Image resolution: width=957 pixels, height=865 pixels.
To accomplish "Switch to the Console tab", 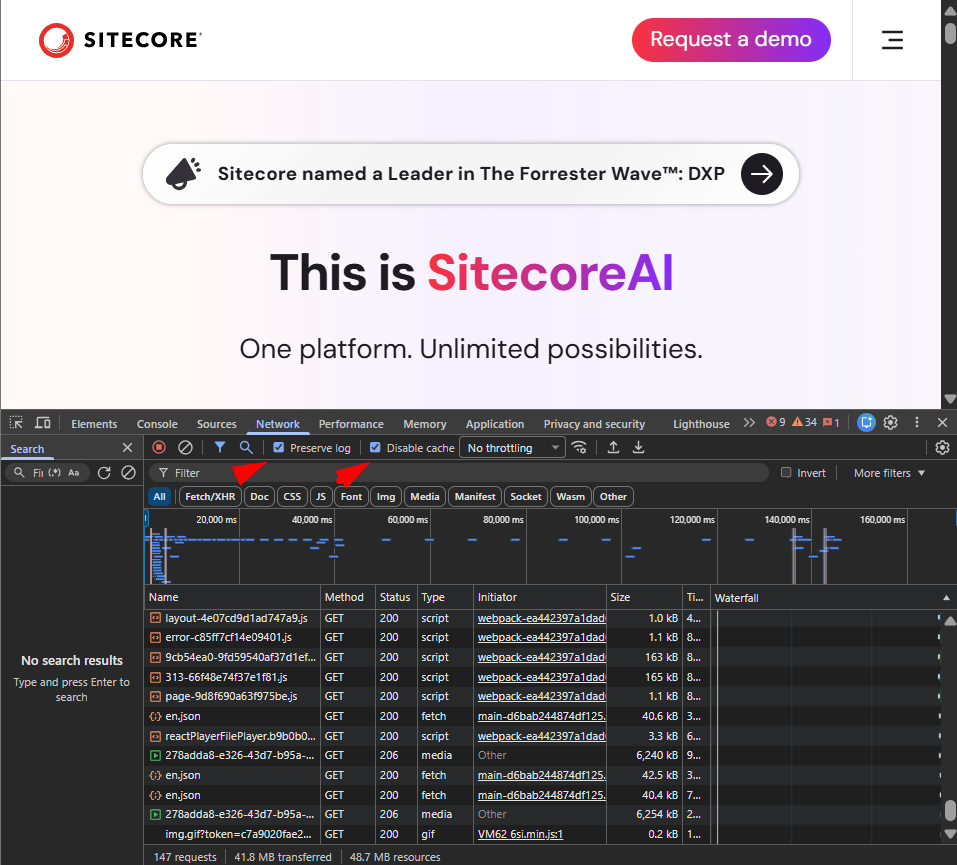I will 157,424.
